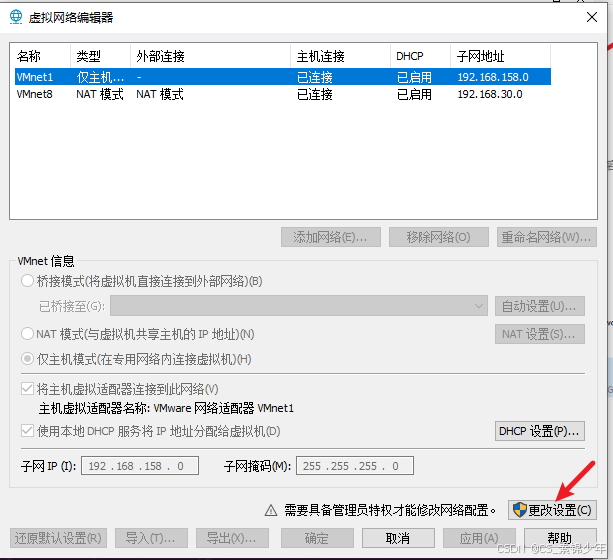Click the Virtual Network Editor globe icon

(x=16, y=17)
